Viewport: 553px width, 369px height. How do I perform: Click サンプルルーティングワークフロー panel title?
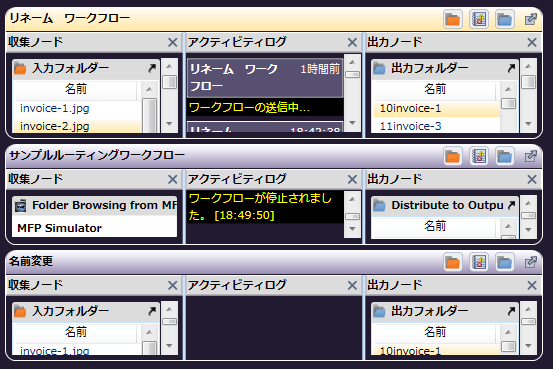[x=97, y=155]
